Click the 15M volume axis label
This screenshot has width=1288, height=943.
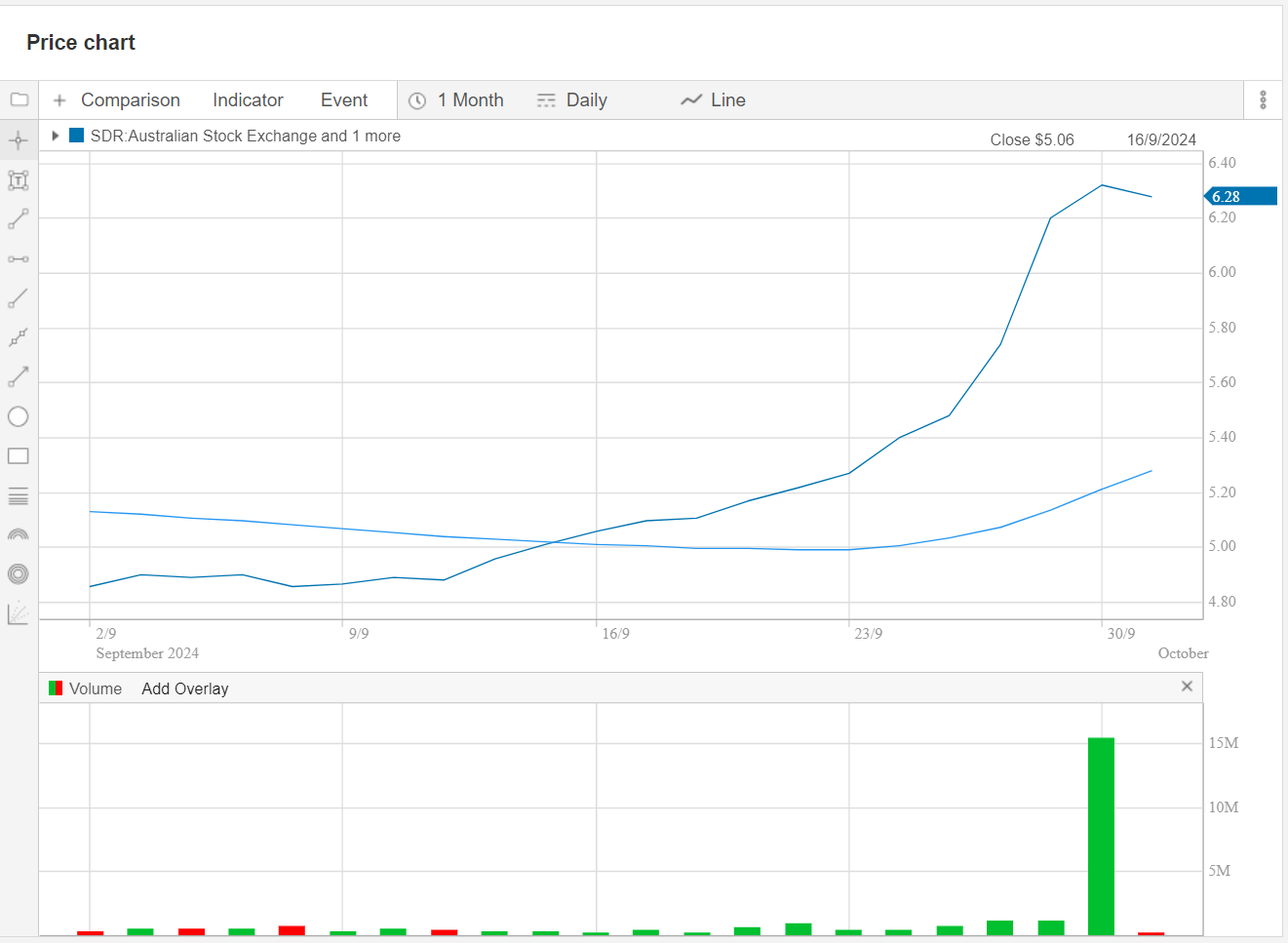(1224, 743)
